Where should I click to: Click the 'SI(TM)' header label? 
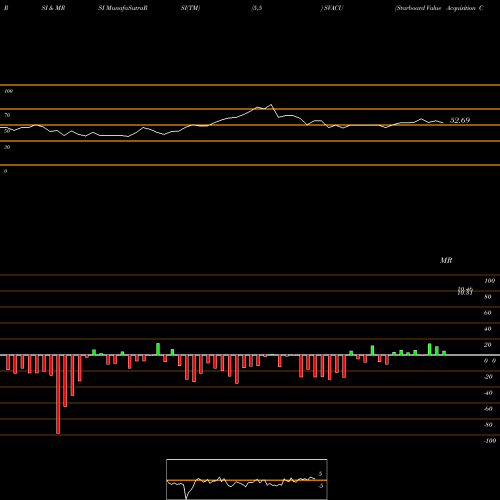[190, 8]
